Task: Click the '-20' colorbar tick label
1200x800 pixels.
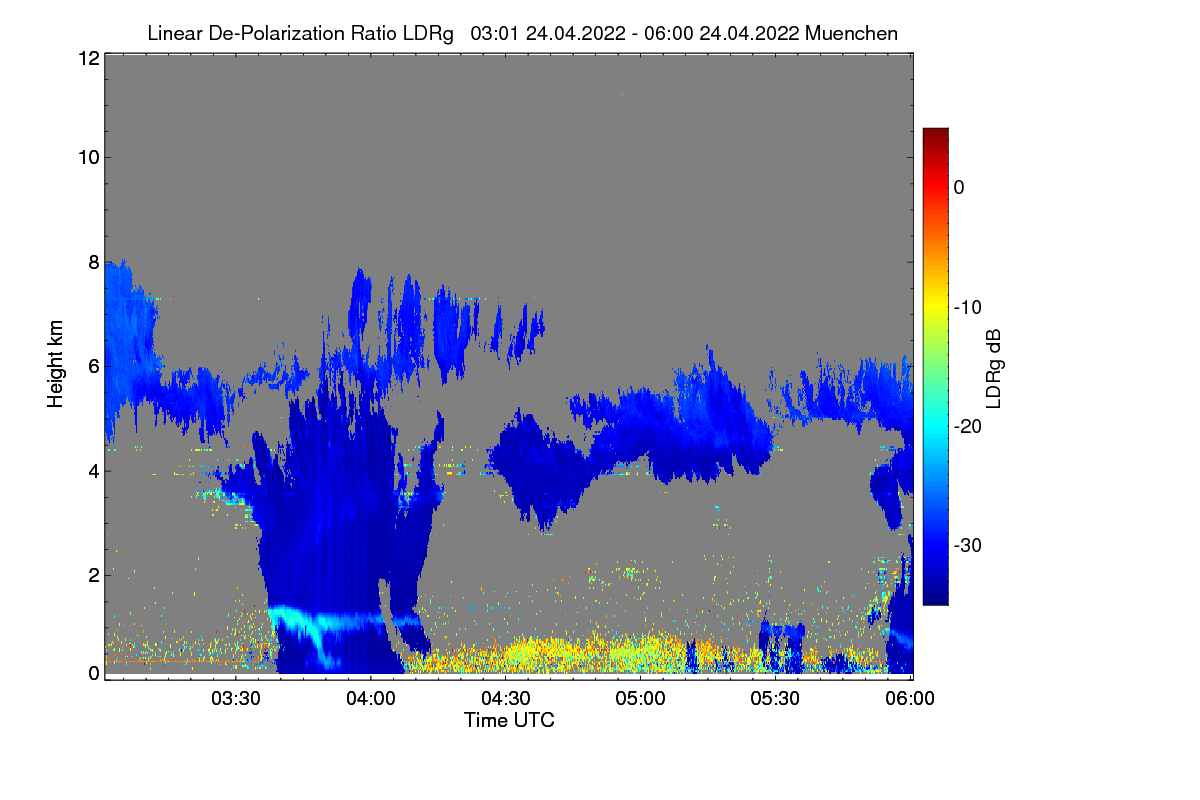Action: click(x=966, y=426)
